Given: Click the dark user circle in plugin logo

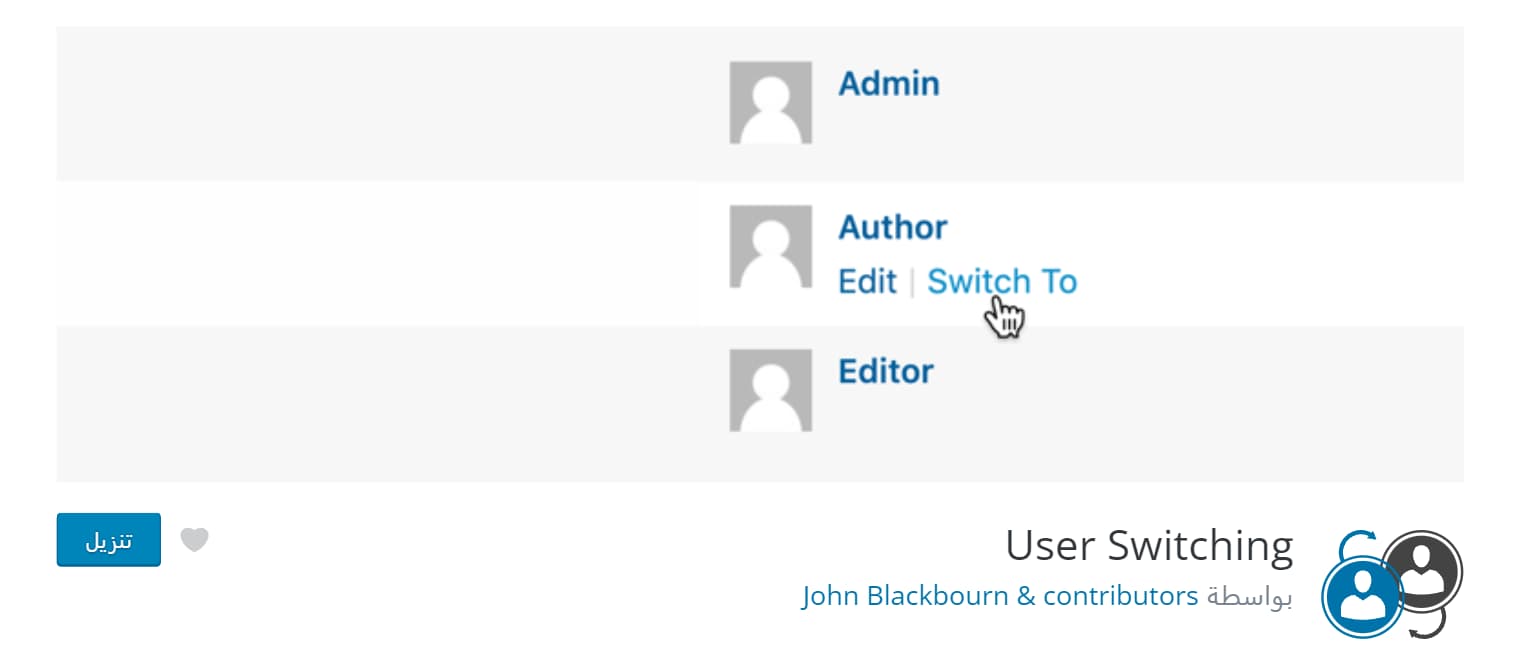Looking at the screenshot, I should [1423, 569].
